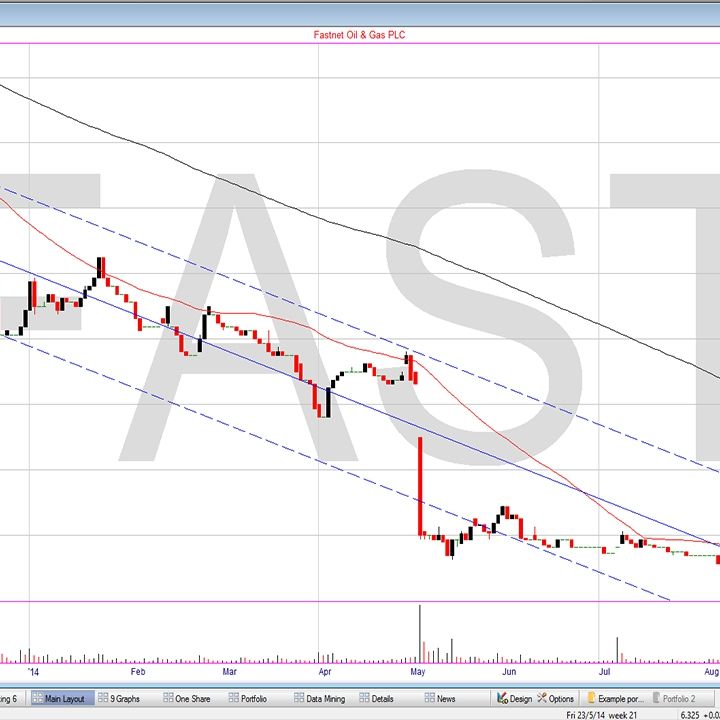The width and height of the screenshot is (720, 720).
Task: Open the Data Mining tab
Action: pyautogui.click(x=320, y=698)
